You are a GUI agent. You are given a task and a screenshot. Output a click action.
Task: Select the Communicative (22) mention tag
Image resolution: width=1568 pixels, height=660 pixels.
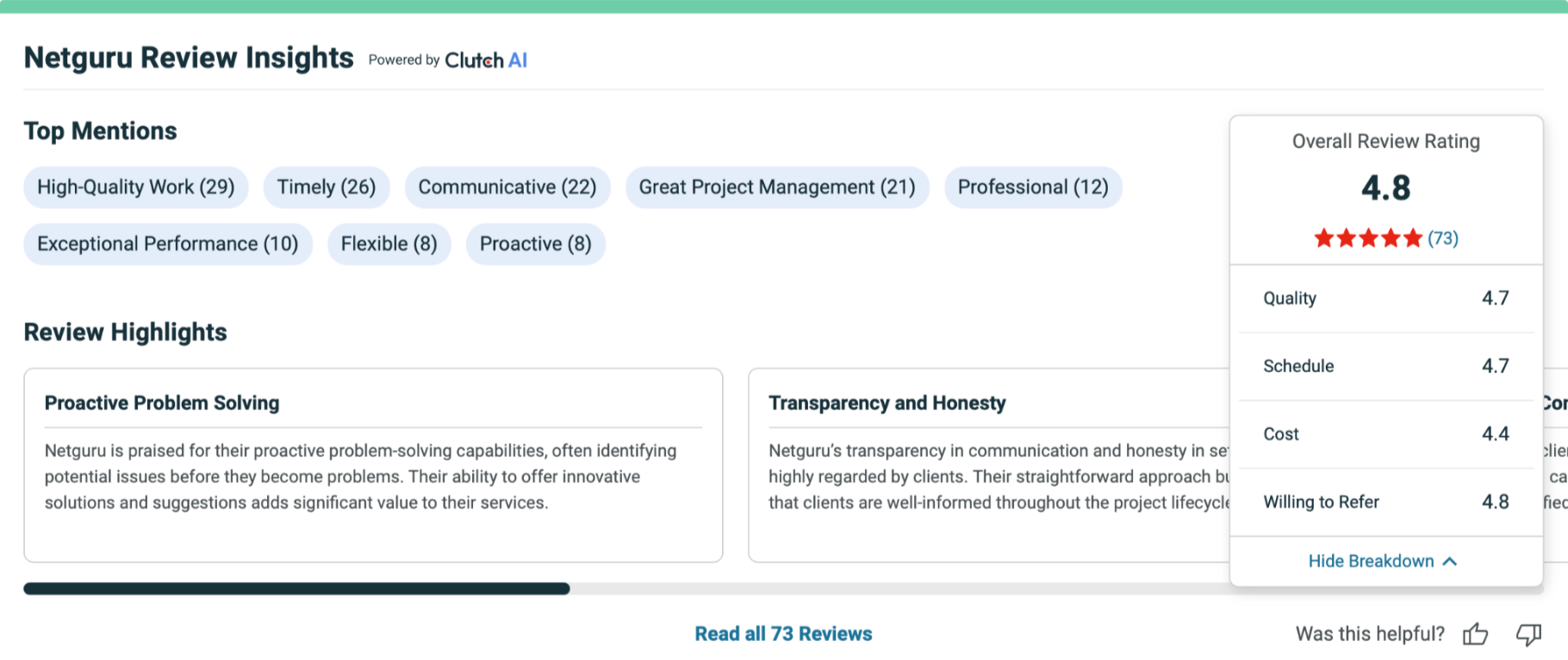coord(507,188)
